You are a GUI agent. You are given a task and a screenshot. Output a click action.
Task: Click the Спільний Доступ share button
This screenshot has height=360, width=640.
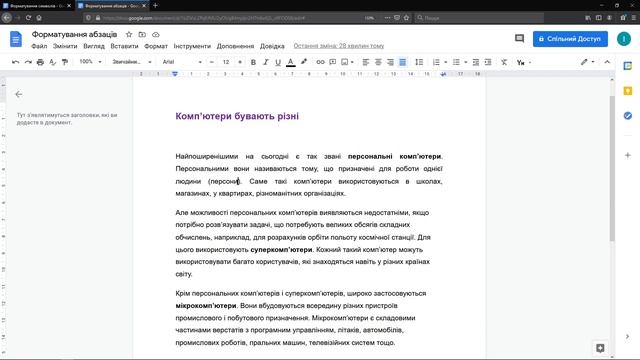[570, 39]
